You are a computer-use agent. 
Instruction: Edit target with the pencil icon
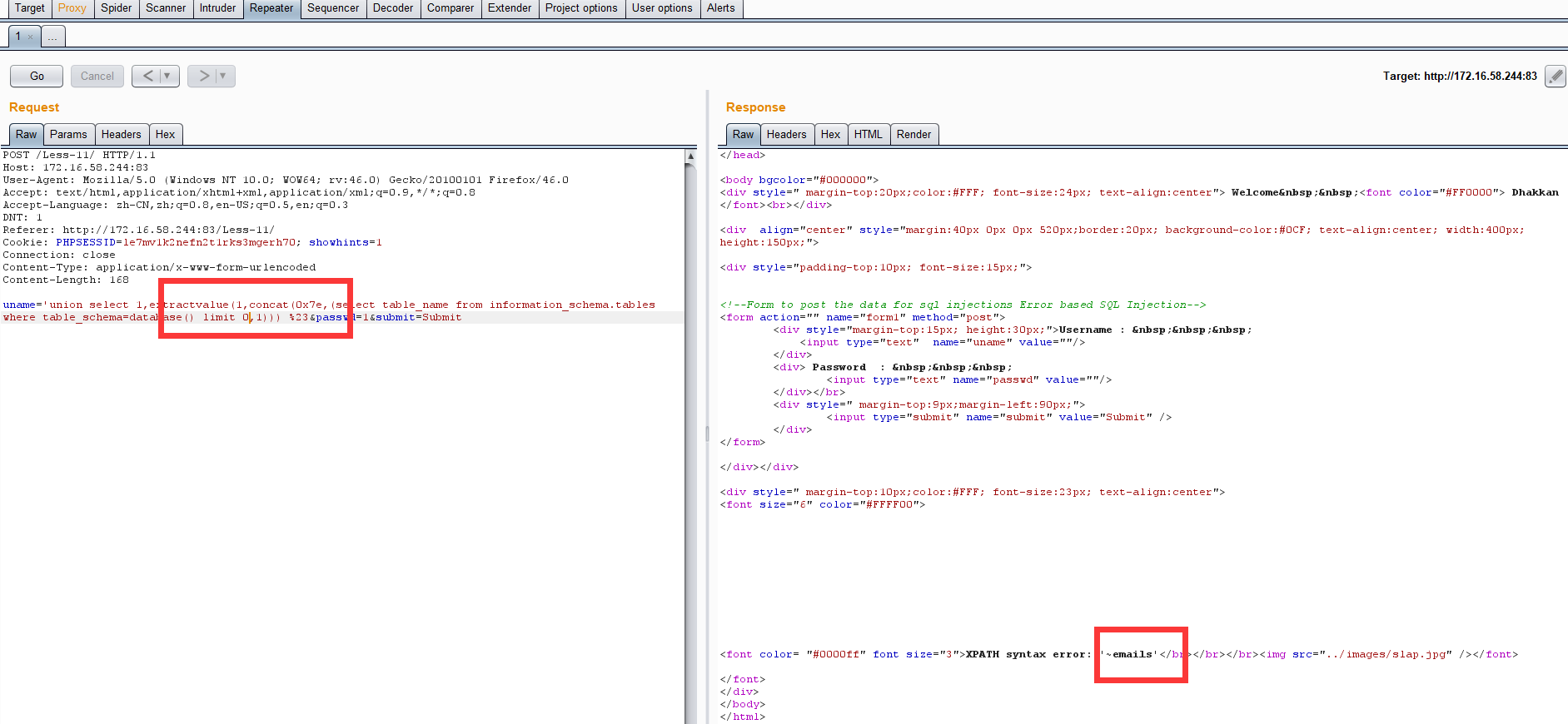pyautogui.click(x=1555, y=76)
